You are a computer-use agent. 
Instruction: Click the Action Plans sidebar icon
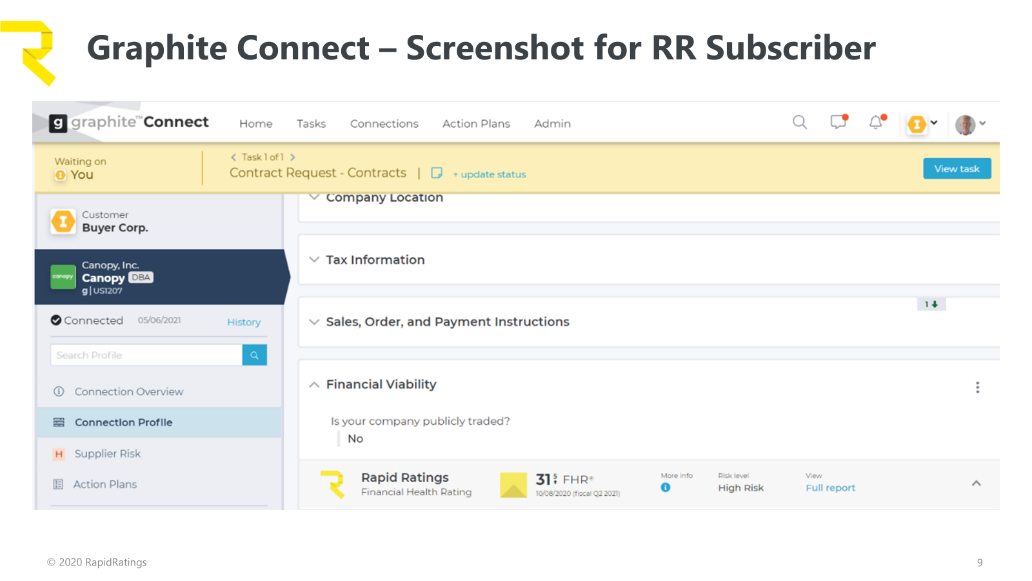tap(58, 484)
